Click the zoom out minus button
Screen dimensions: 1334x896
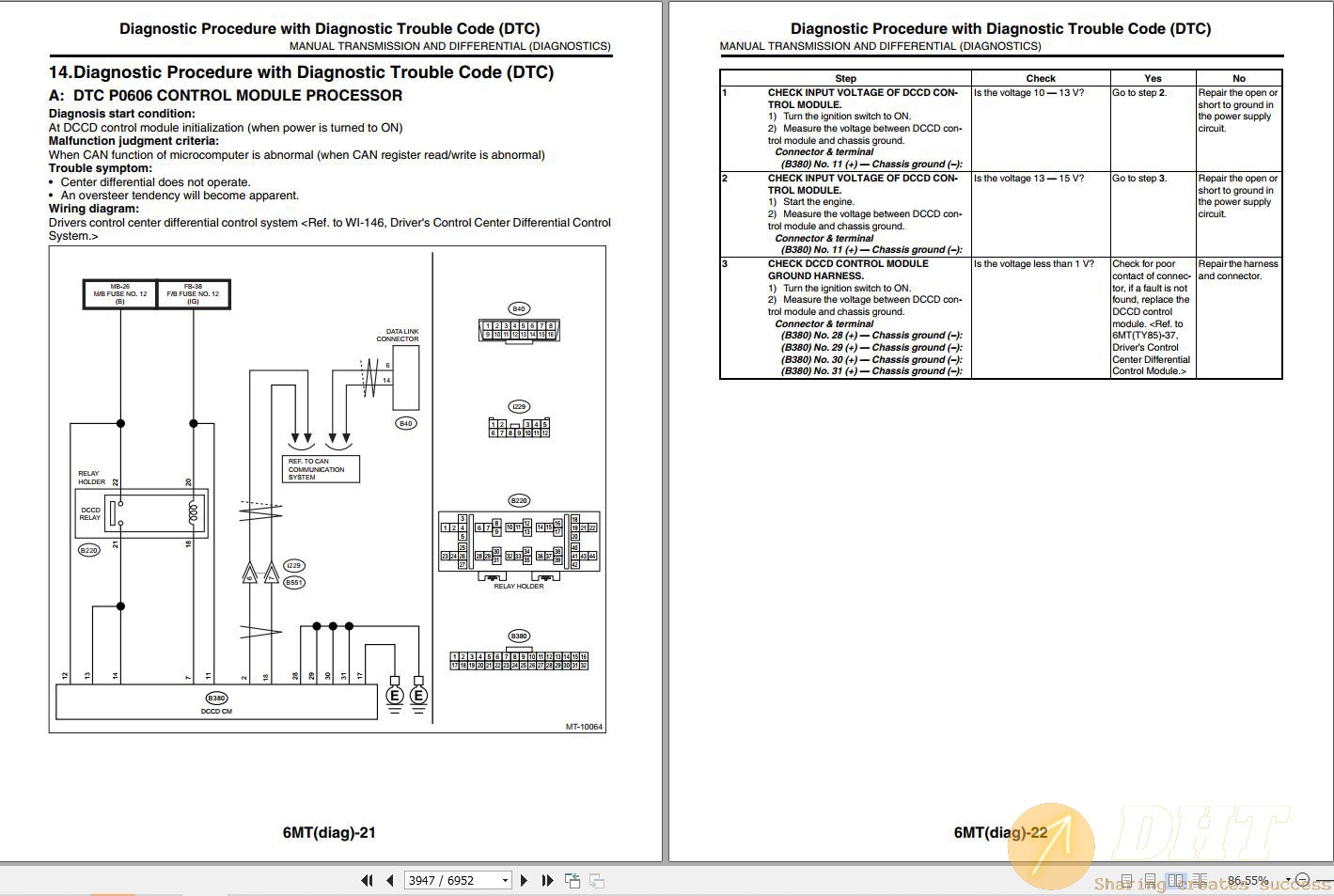coord(1302,881)
